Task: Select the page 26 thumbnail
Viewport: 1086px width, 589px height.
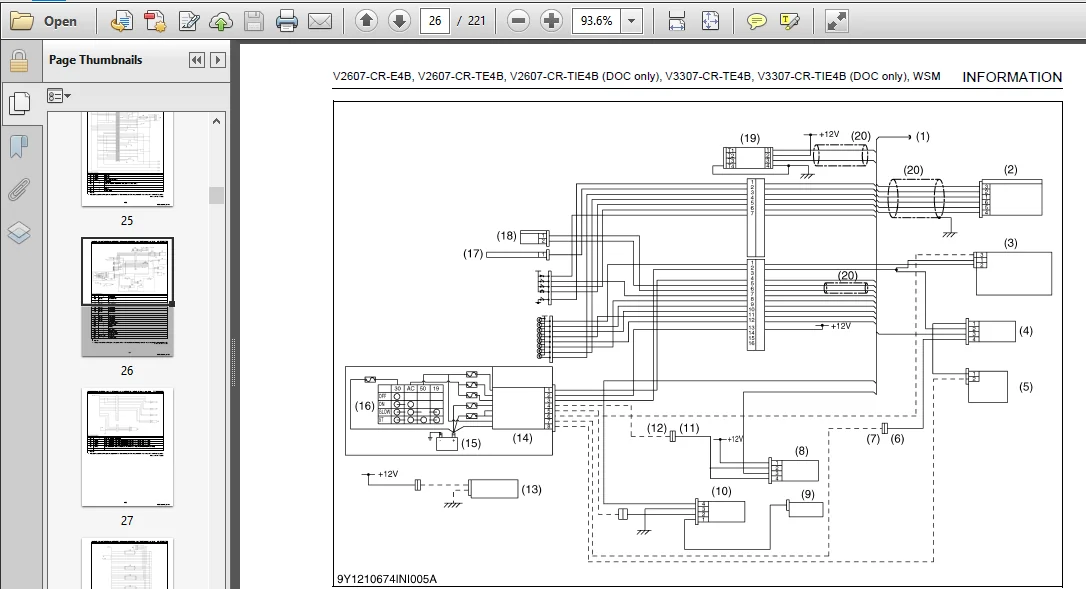Action: (x=127, y=297)
